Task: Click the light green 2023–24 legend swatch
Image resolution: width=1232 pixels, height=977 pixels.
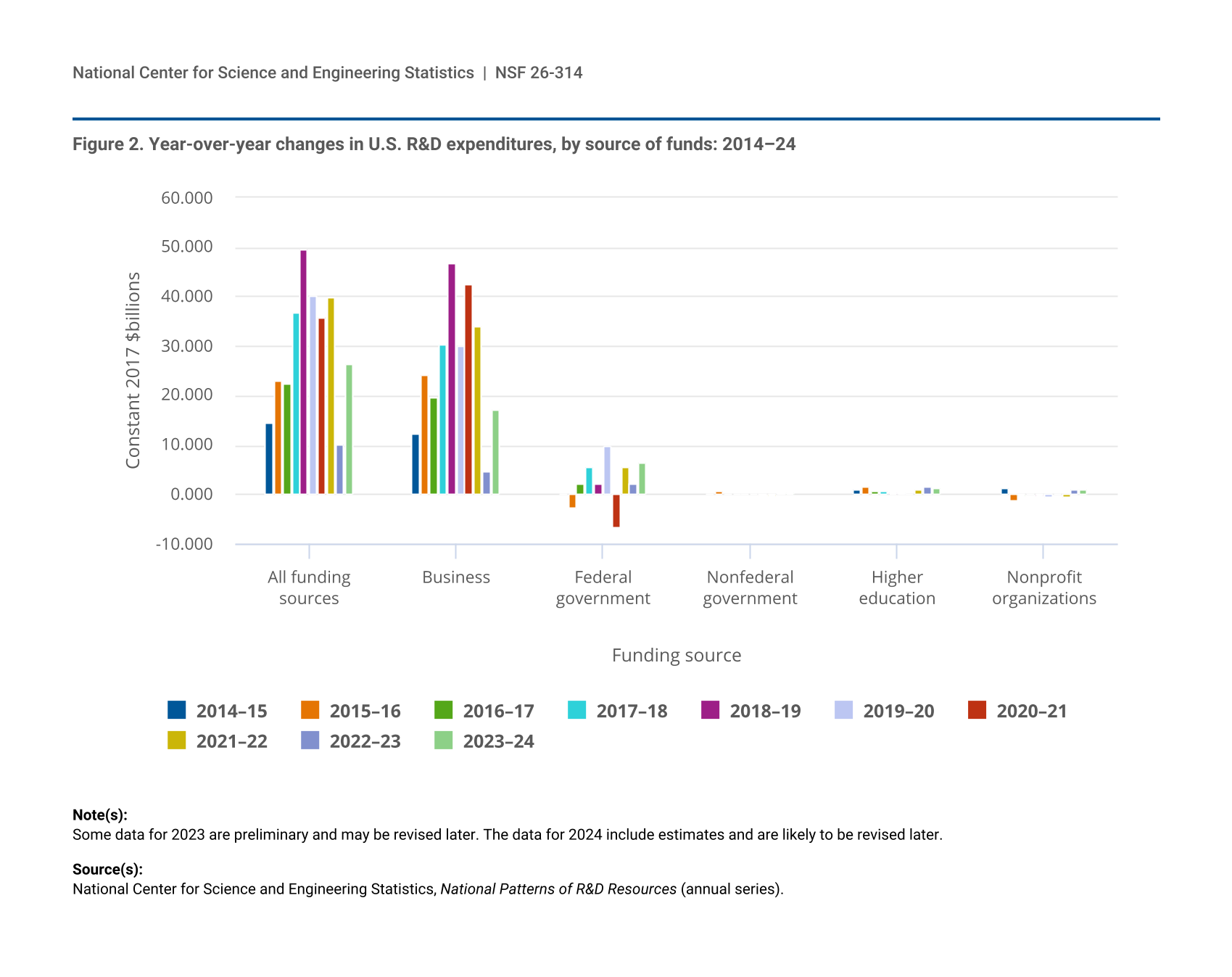Action: (x=443, y=741)
